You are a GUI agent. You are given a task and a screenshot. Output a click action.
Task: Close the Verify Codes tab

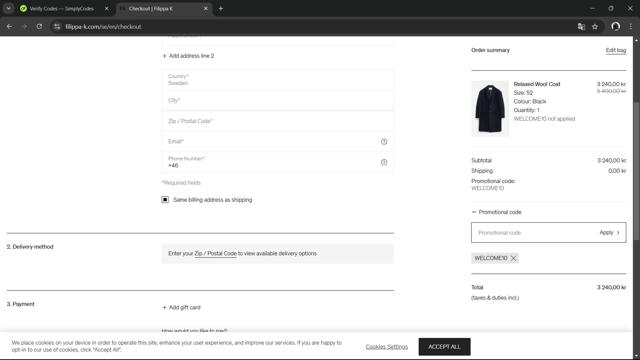pyautogui.click(x=107, y=8)
